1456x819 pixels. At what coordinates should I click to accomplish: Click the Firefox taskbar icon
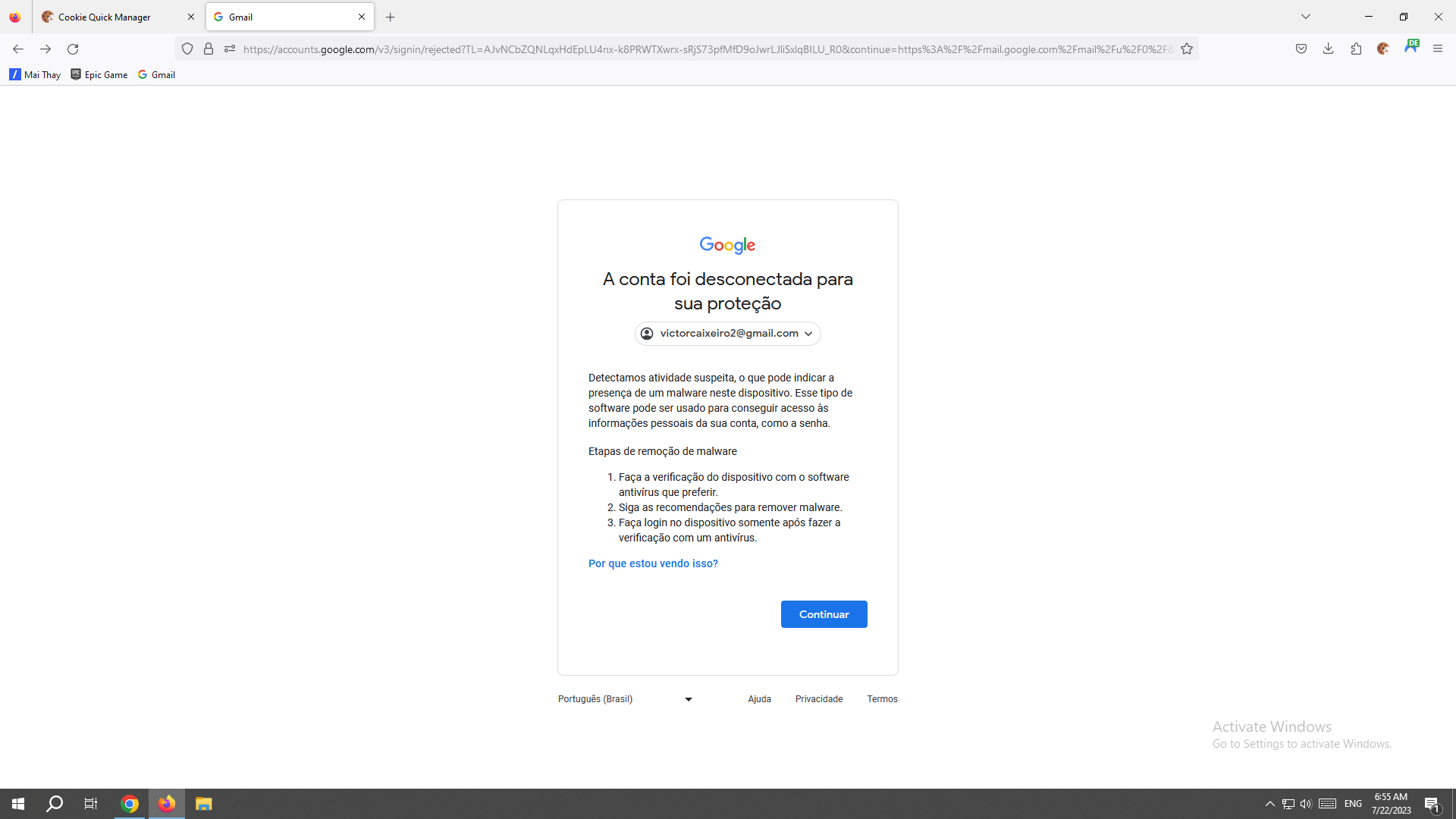(x=167, y=804)
